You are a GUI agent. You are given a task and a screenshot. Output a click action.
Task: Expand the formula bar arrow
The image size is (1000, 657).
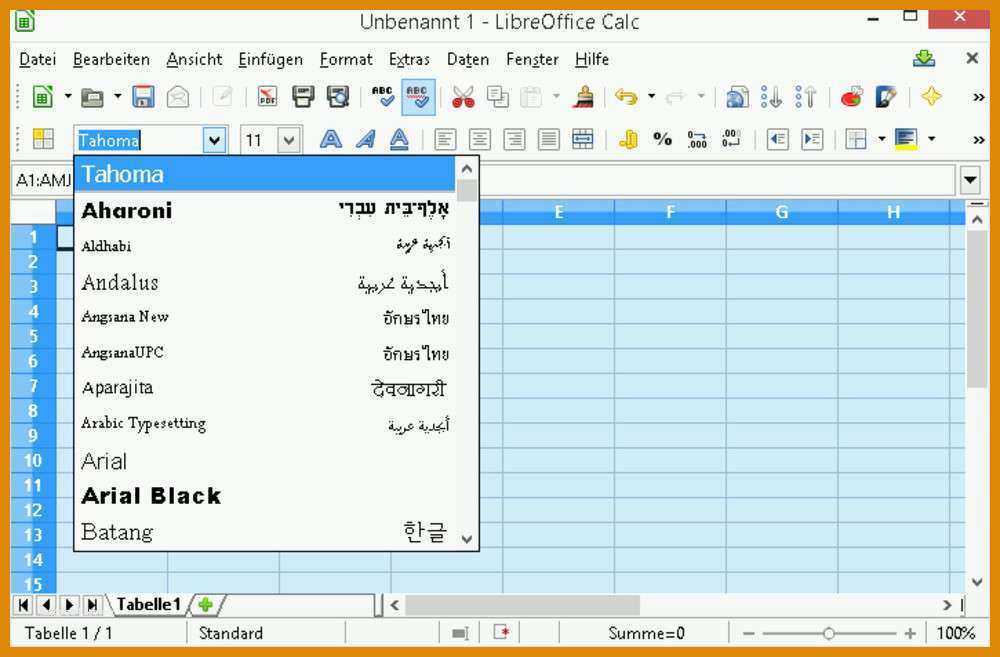[x=971, y=181]
